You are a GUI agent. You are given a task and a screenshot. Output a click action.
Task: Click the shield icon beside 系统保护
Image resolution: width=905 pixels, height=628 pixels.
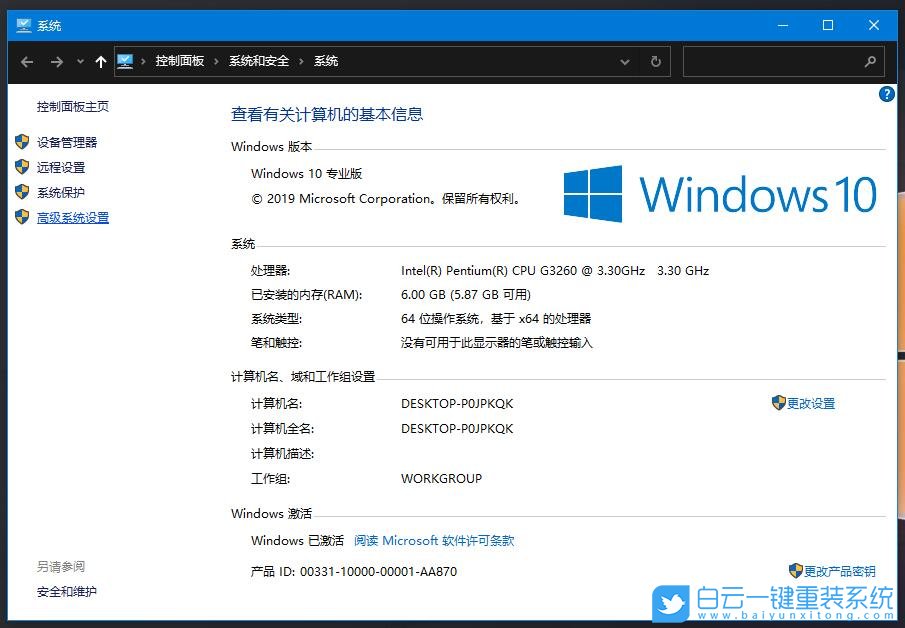(x=23, y=192)
